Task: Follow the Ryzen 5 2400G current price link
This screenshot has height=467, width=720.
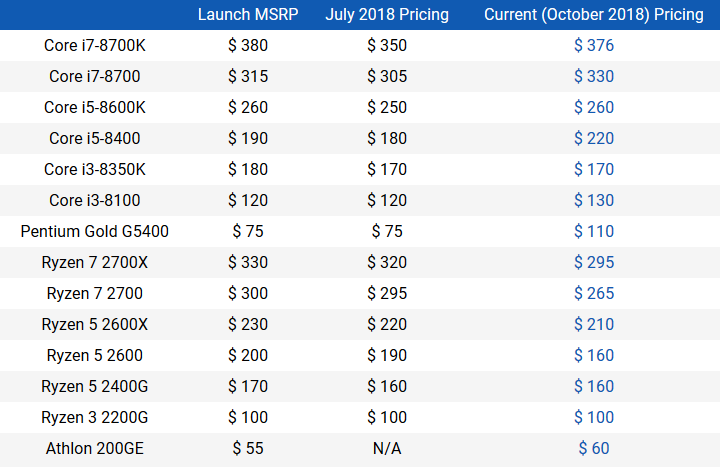Action: 594,387
